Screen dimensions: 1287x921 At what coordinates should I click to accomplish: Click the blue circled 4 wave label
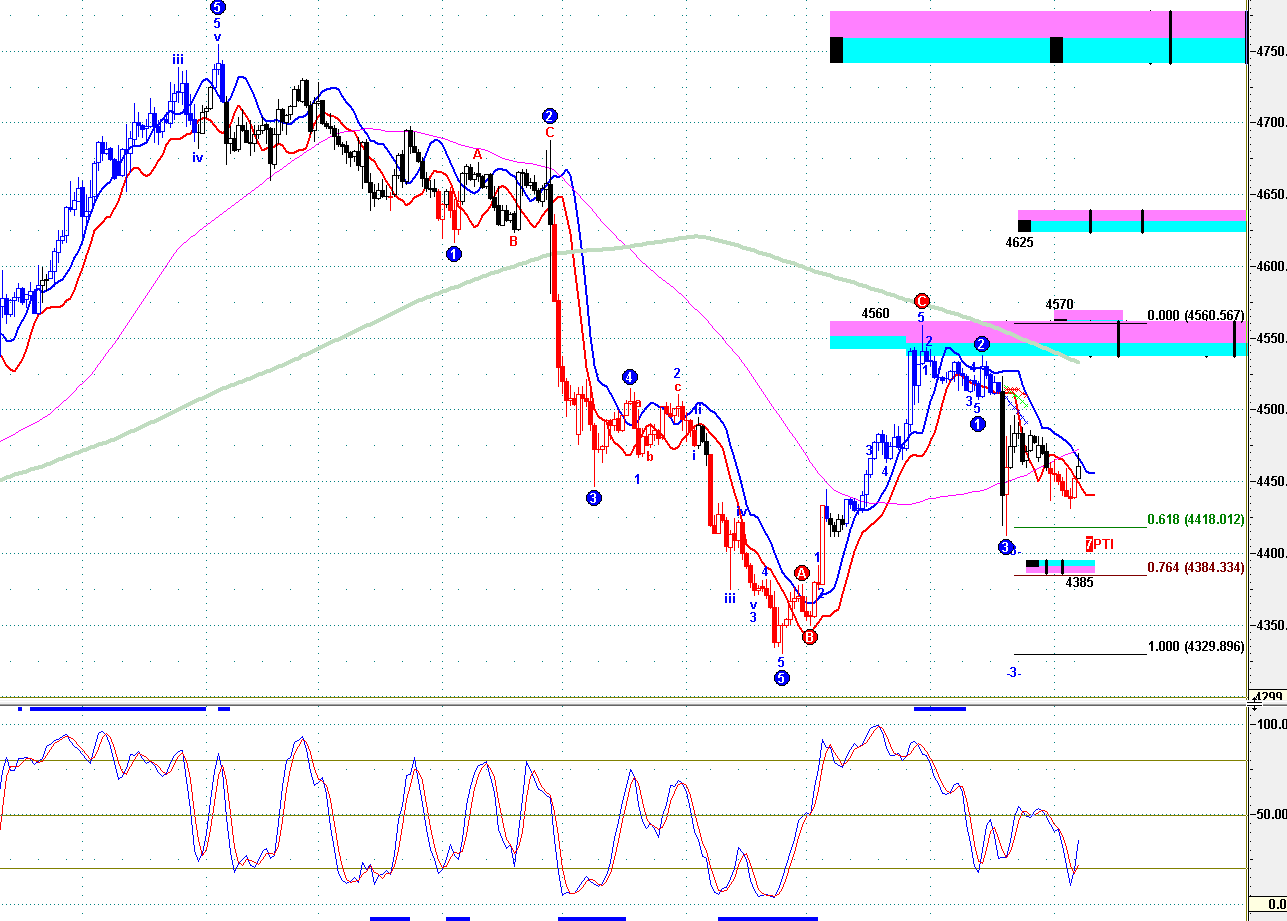(x=629, y=377)
